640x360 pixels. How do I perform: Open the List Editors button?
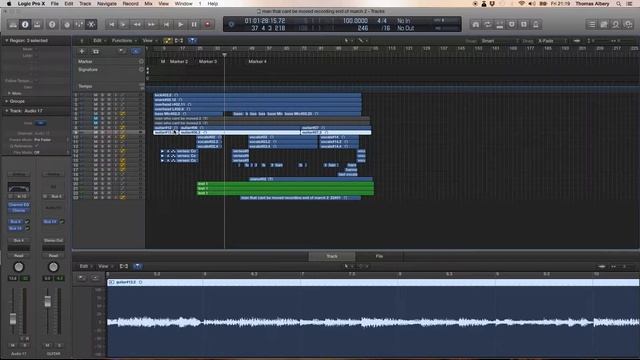pyautogui.click(x=592, y=24)
